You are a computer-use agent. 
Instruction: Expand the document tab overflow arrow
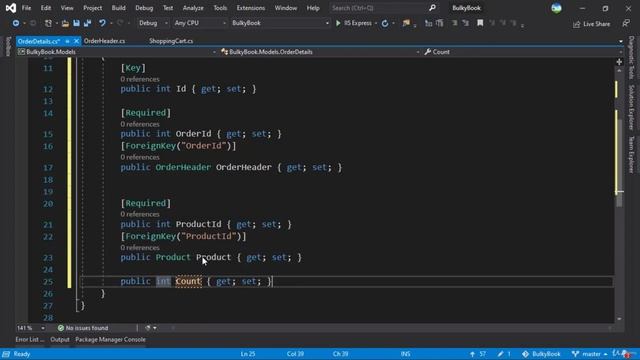point(620,41)
